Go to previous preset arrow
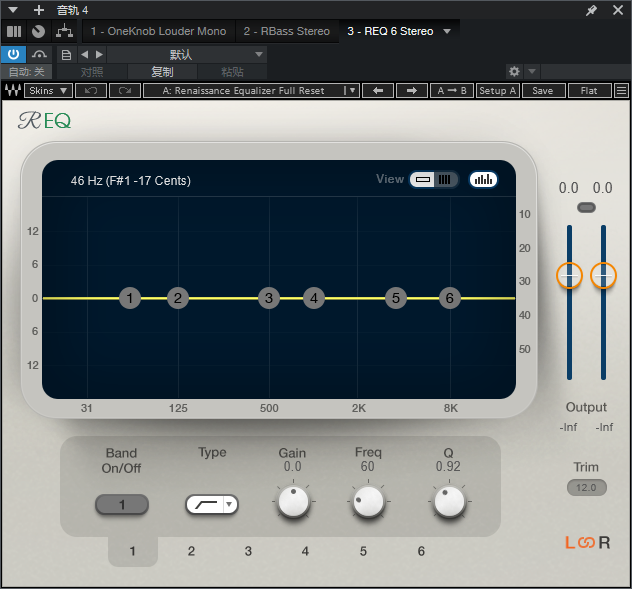 (84, 54)
